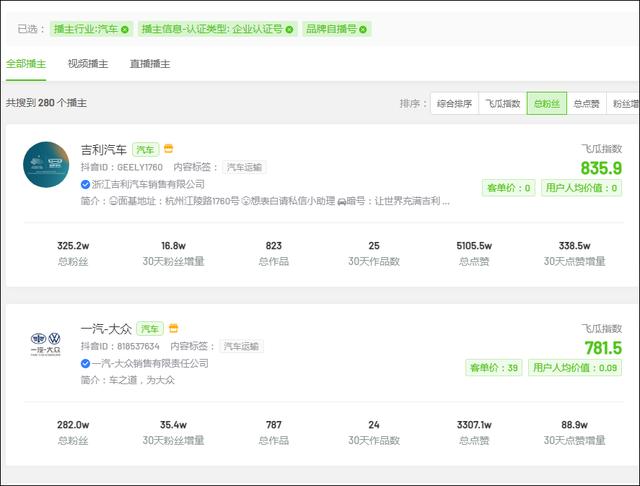640x486 pixels.
Task: Remove the 品牌自播号 filter tag
Action: click(363, 29)
